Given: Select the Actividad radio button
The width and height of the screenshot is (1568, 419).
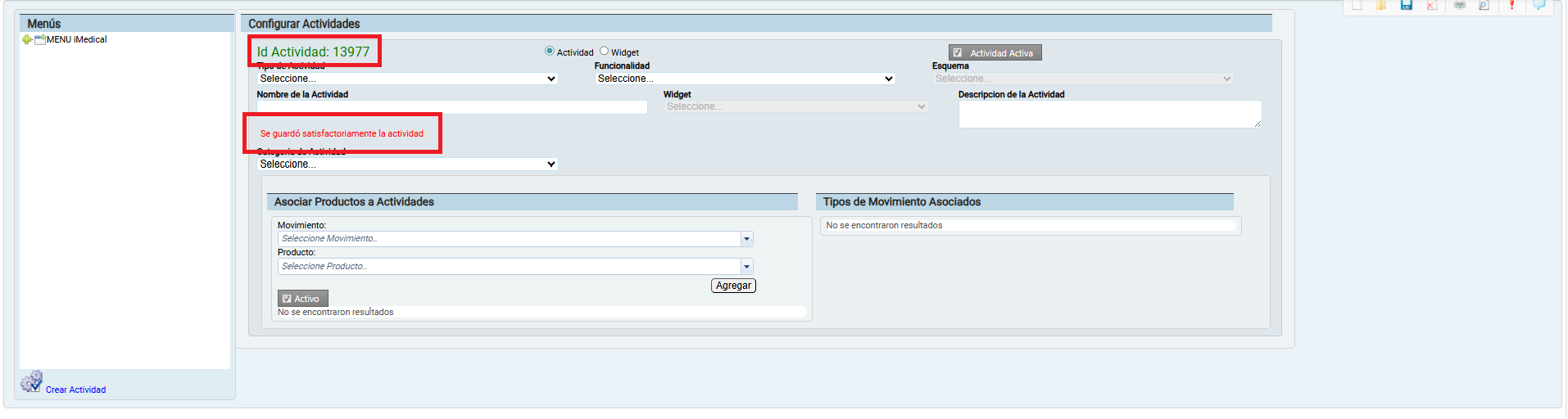Looking at the screenshot, I should click(x=550, y=52).
